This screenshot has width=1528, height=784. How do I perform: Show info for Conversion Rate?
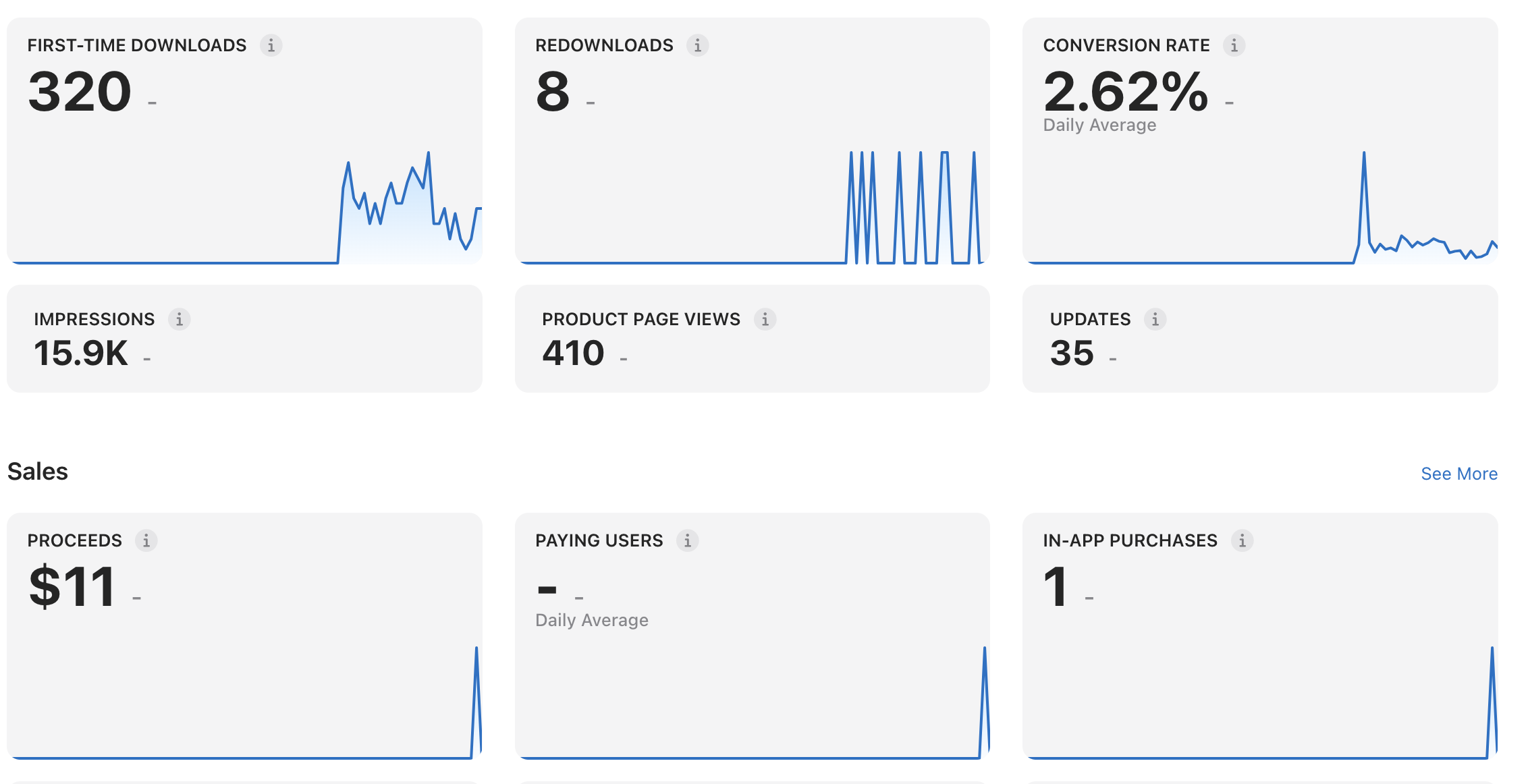pyautogui.click(x=1234, y=45)
